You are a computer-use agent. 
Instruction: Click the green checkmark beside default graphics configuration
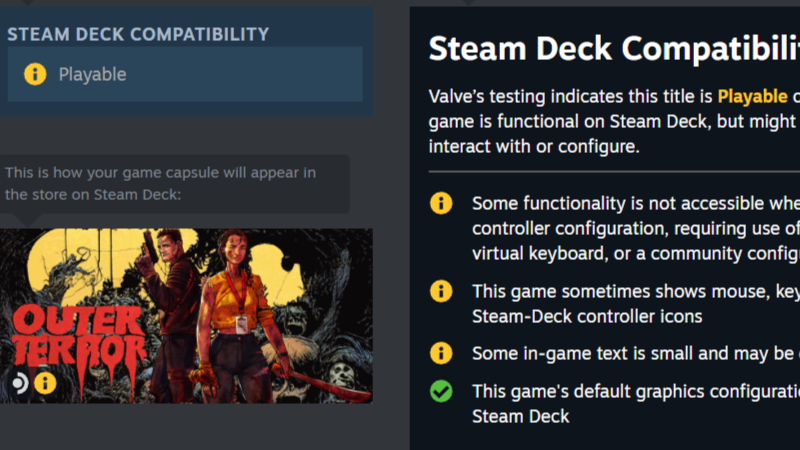coord(441,391)
